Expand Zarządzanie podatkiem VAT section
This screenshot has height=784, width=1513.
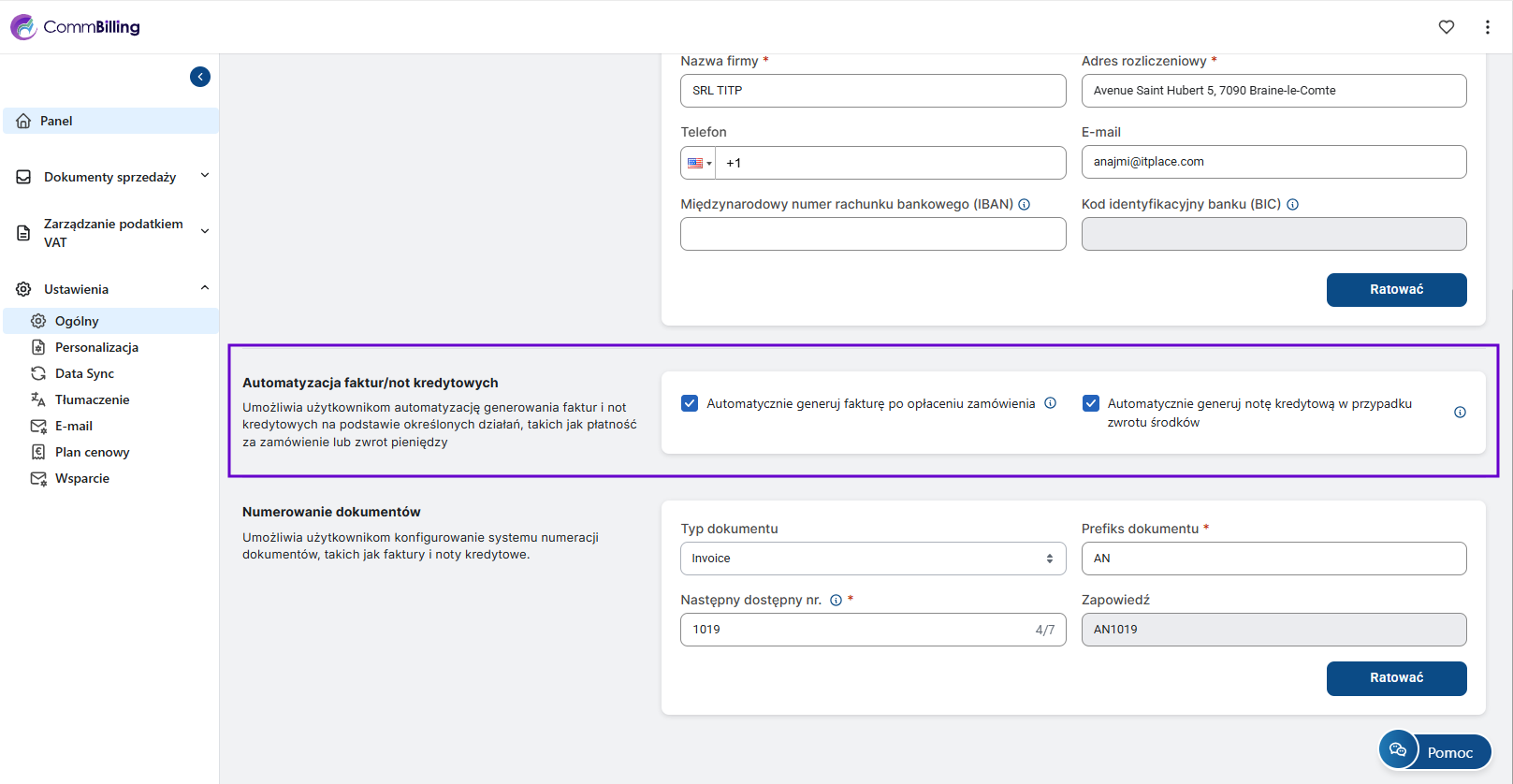[112, 233]
